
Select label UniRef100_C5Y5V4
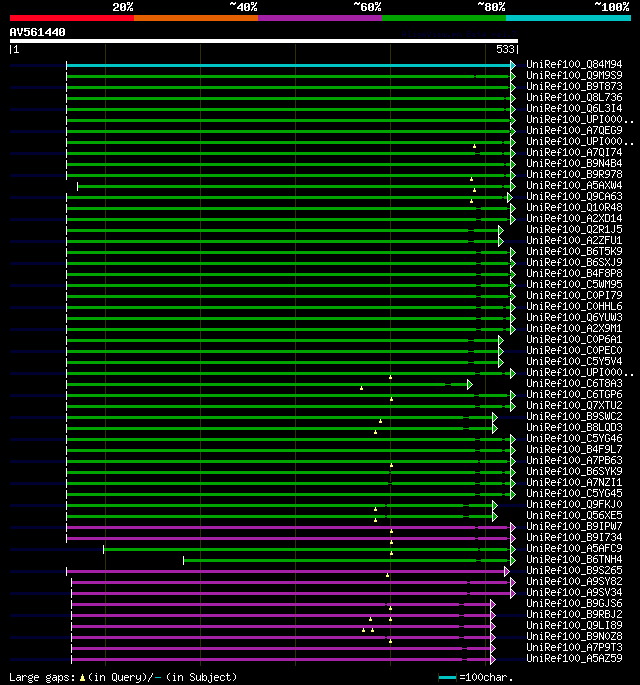(x=574, y=361)
